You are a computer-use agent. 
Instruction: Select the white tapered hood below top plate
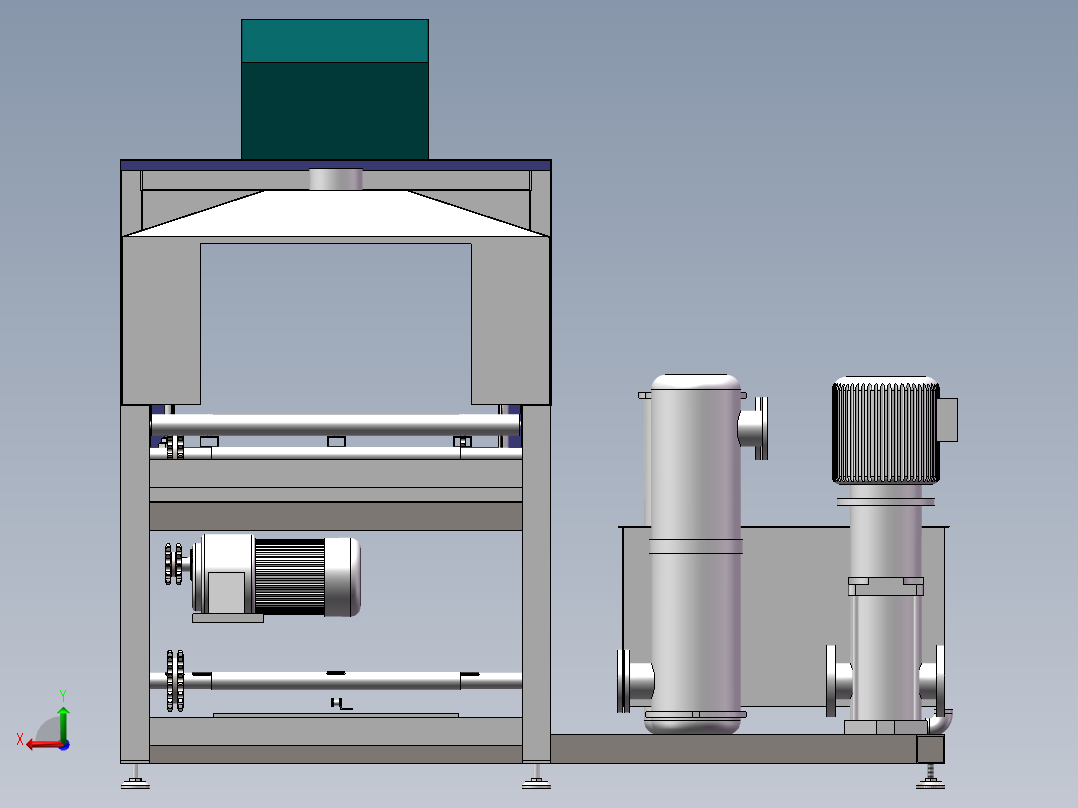(x=336, y=214)
